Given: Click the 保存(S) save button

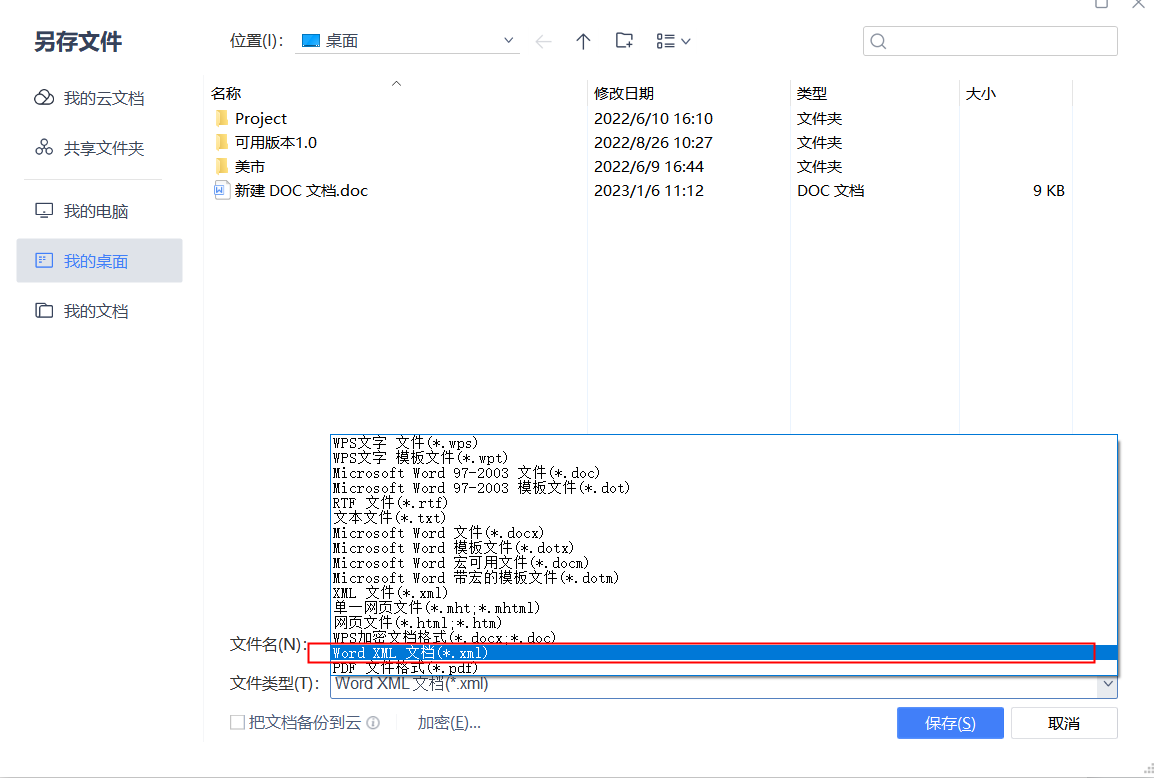Looking at the screenshot, I should (950, 723).
